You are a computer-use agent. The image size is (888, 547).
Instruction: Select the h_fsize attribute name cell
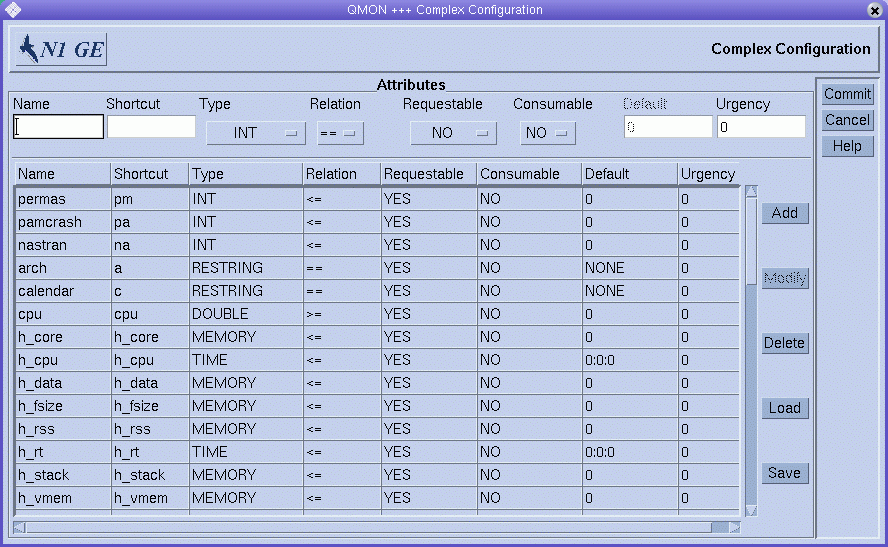coord(63,406)
